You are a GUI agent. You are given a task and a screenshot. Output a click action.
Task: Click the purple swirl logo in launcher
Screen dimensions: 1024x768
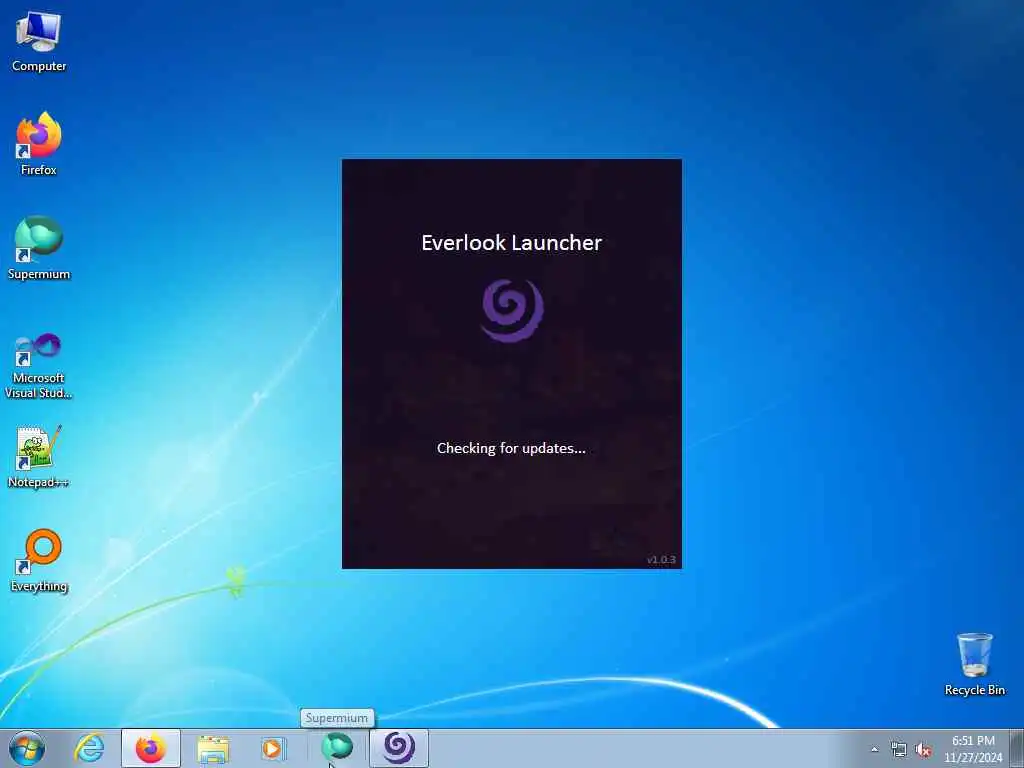[x=512, y=310]
